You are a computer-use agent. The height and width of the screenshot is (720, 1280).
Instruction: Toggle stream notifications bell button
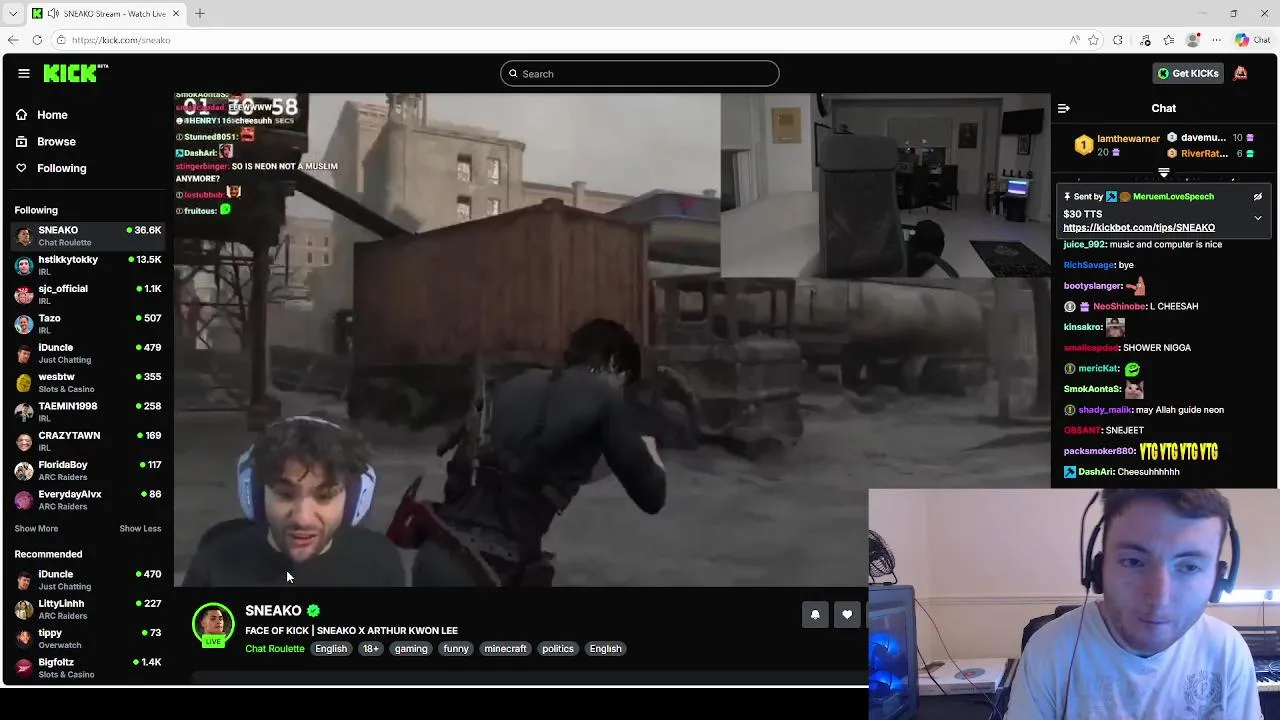pos(815,615)
